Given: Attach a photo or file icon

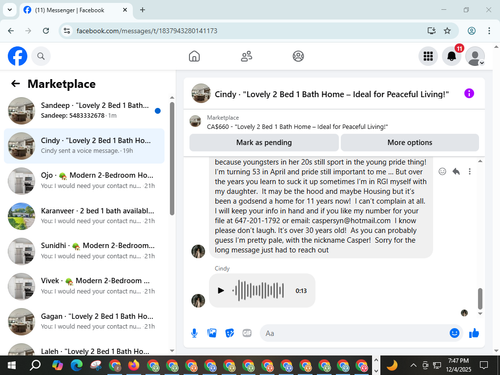Looking at the screenshot, I should coord(212,333).
